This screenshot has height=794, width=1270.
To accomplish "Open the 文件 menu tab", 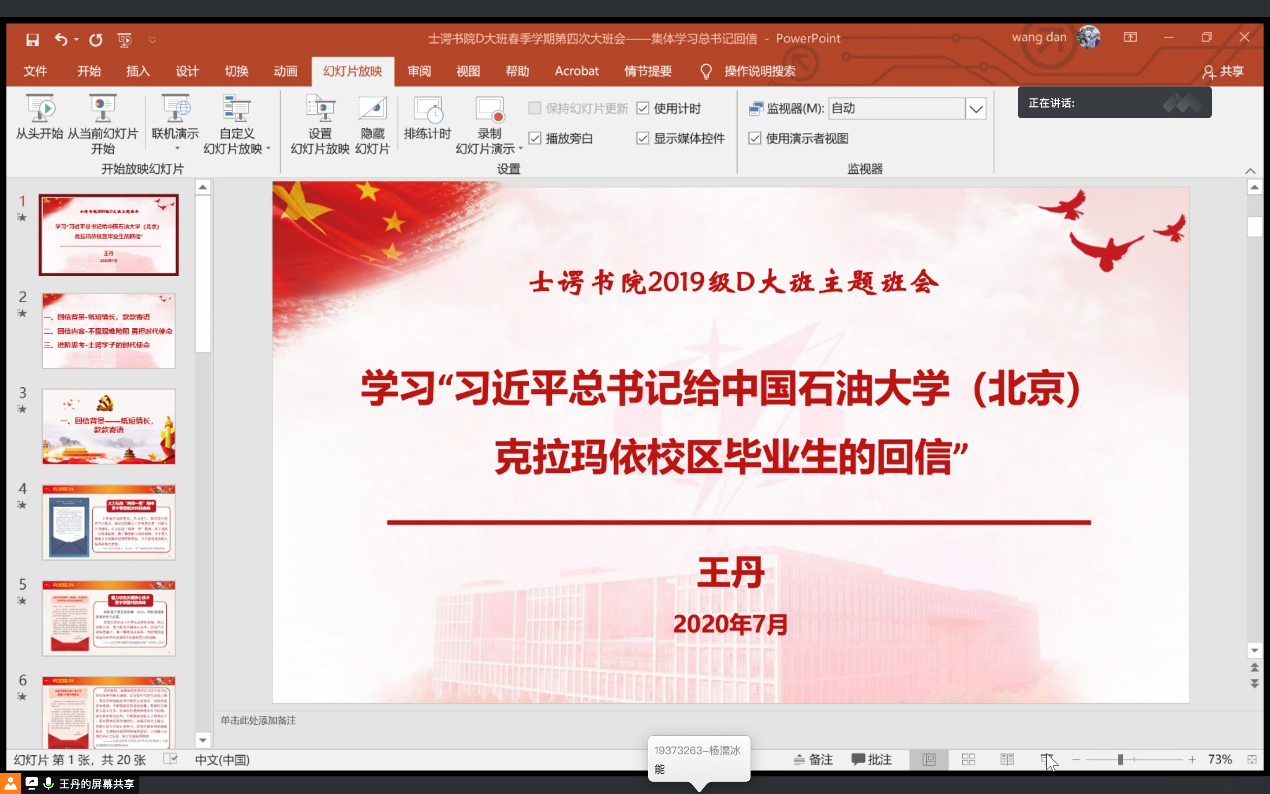I will tap(35, 71).
